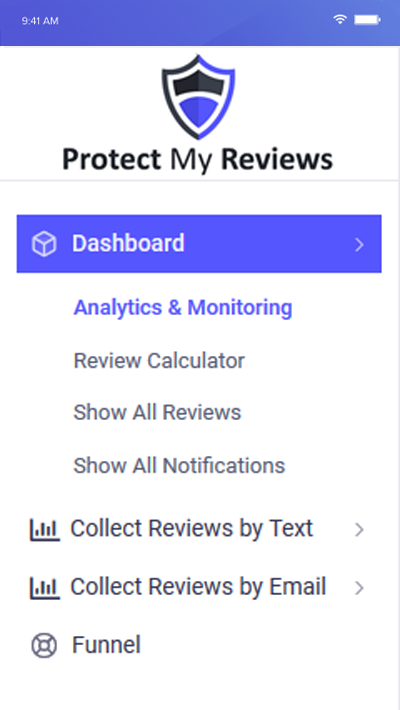Tap the 9:41 AM clock in the status bar
400x710 pixels.
pos(40,21)
